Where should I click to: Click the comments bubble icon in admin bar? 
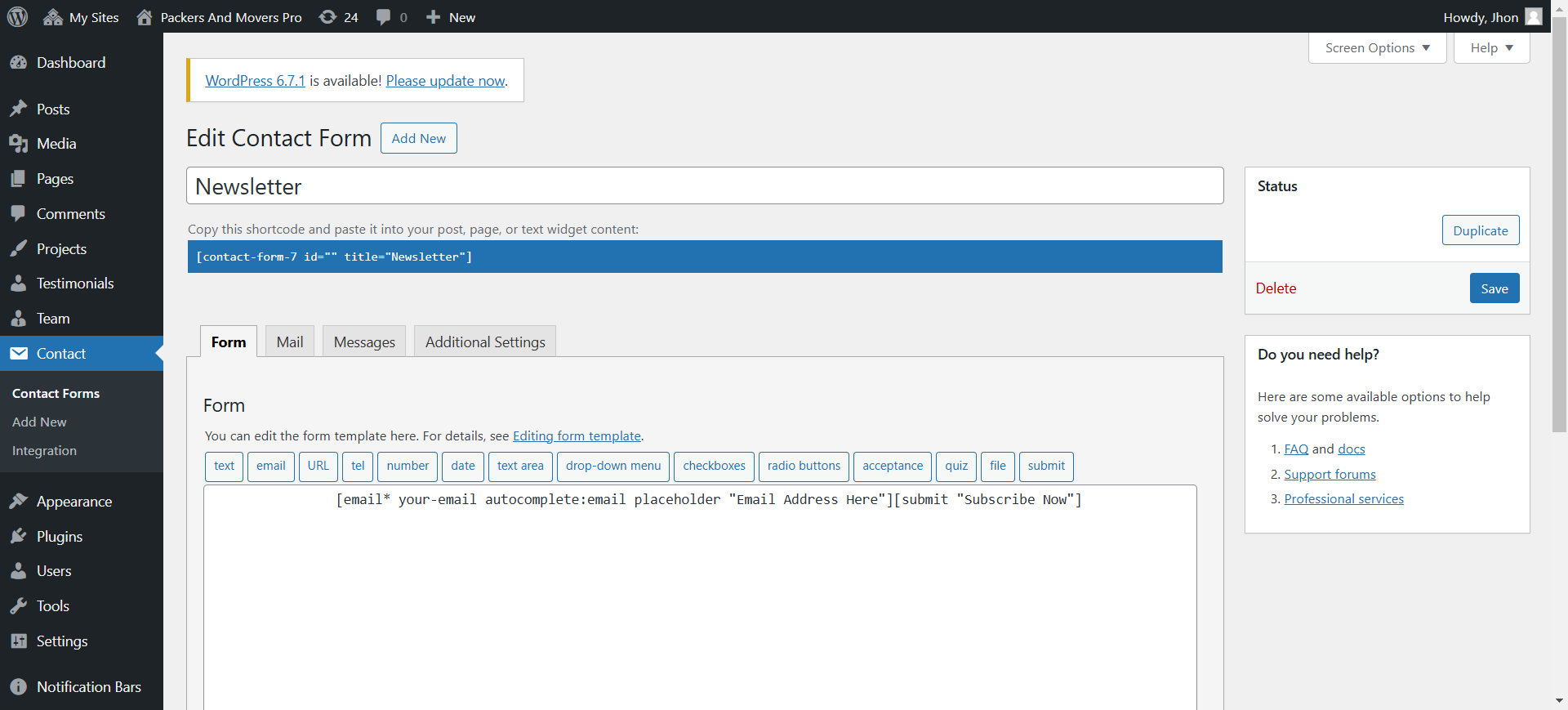pyautogui.click(x=383, y=17)
